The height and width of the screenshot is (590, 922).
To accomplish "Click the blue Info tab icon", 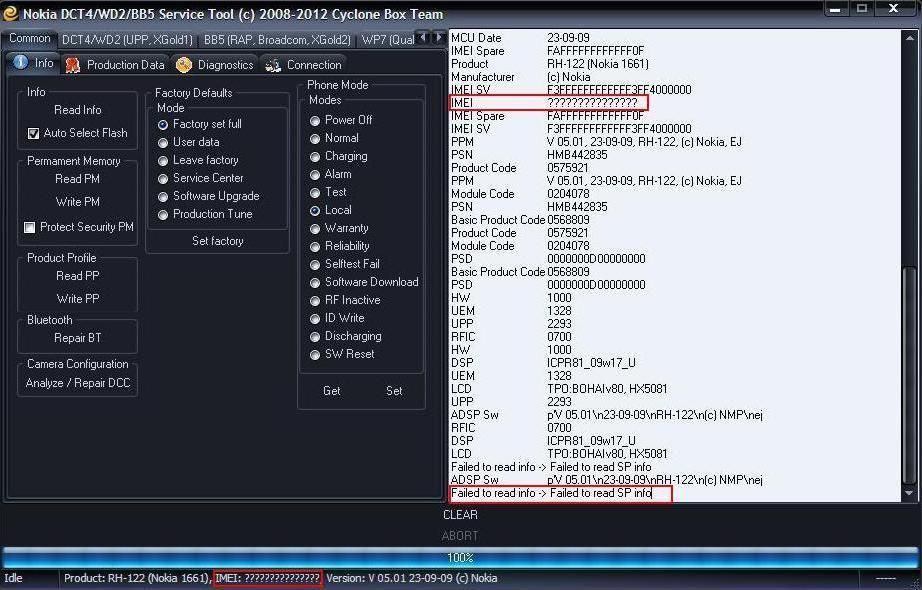I will [x=21, y=63].
